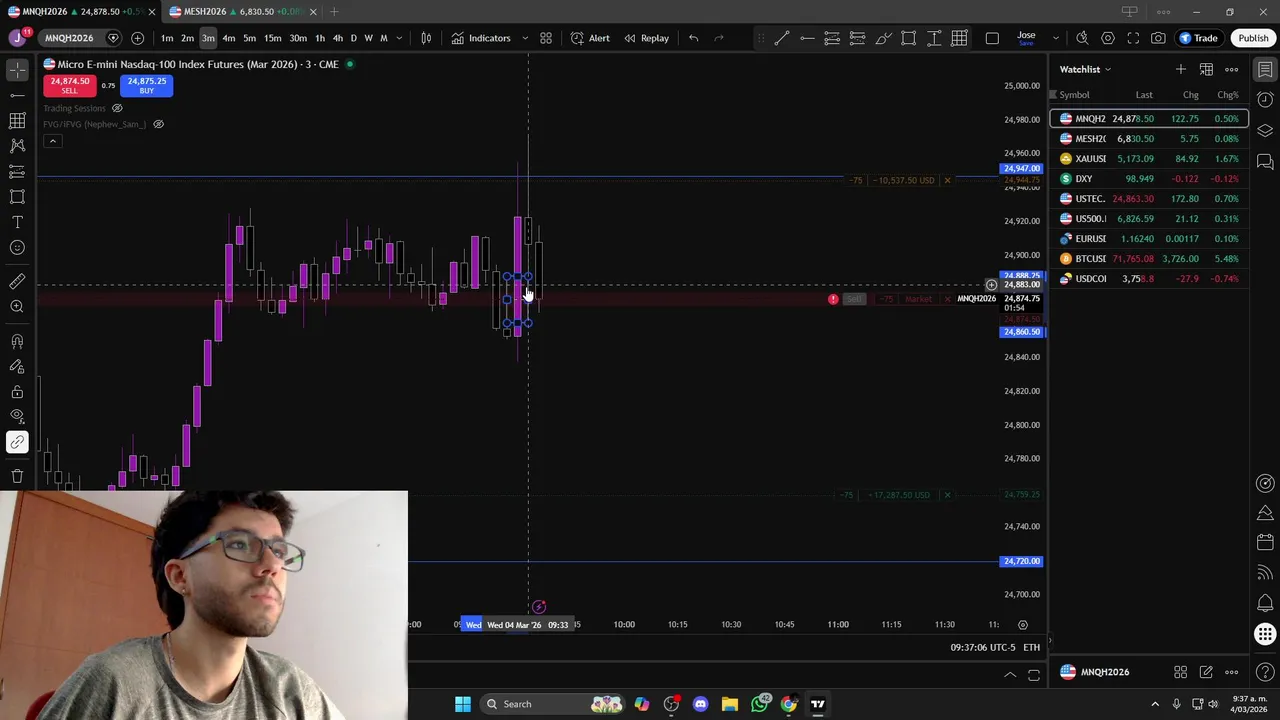
Task: Select the trend line drawing tool in left sidebar
Action: click(x=17, y=95)
